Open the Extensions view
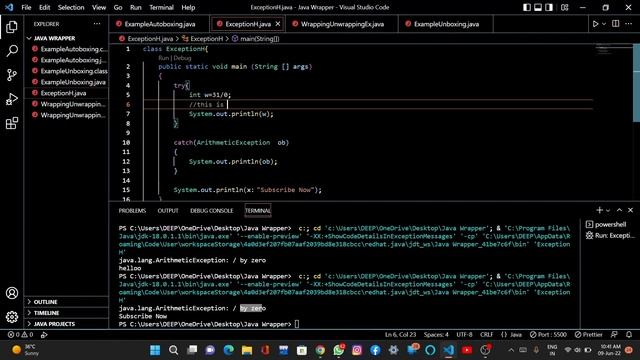The height and width of the screenshot is (360, 640). click(x=12, y=123)
